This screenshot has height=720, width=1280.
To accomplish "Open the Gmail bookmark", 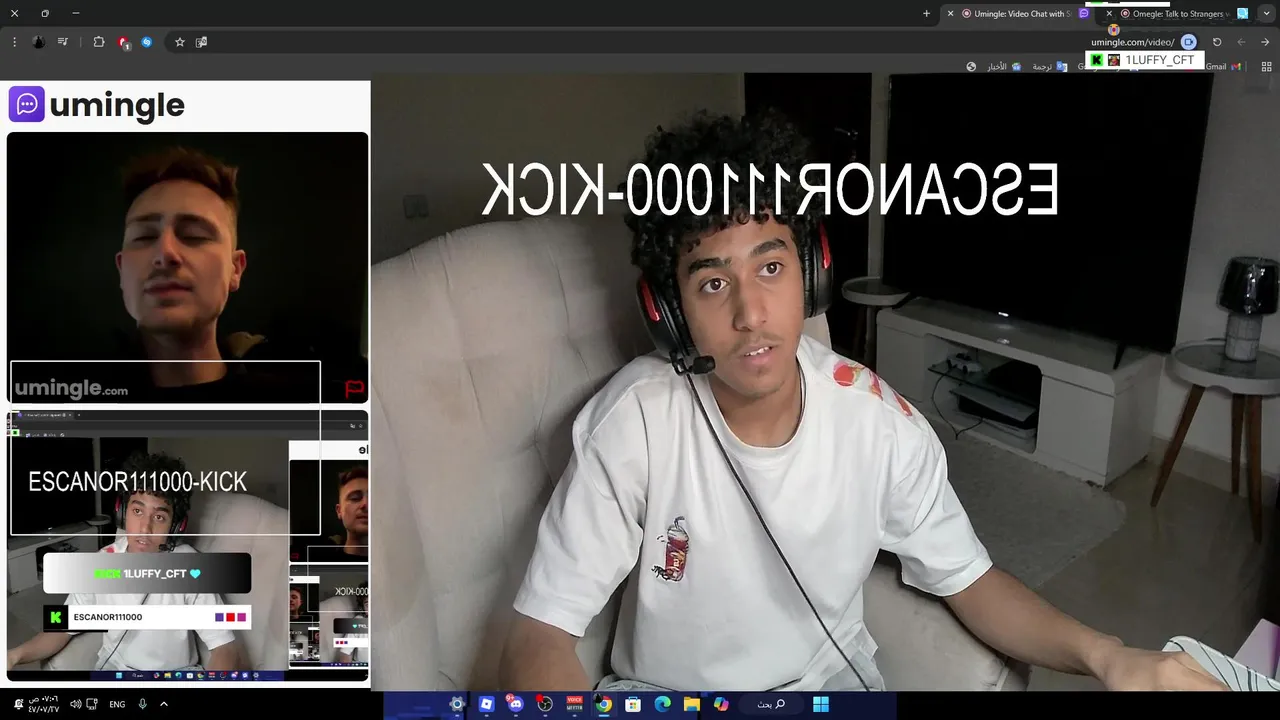I will click(1223, 67).
